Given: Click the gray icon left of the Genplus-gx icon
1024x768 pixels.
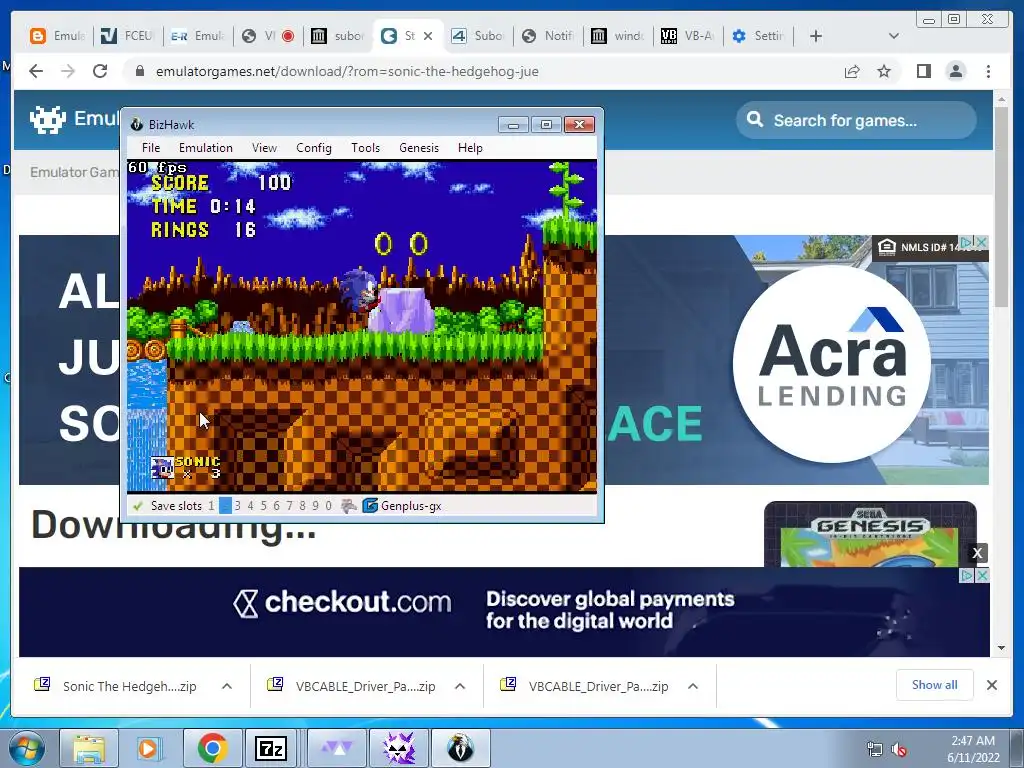Looking at the screenshot, I should (x=349, y=505).
